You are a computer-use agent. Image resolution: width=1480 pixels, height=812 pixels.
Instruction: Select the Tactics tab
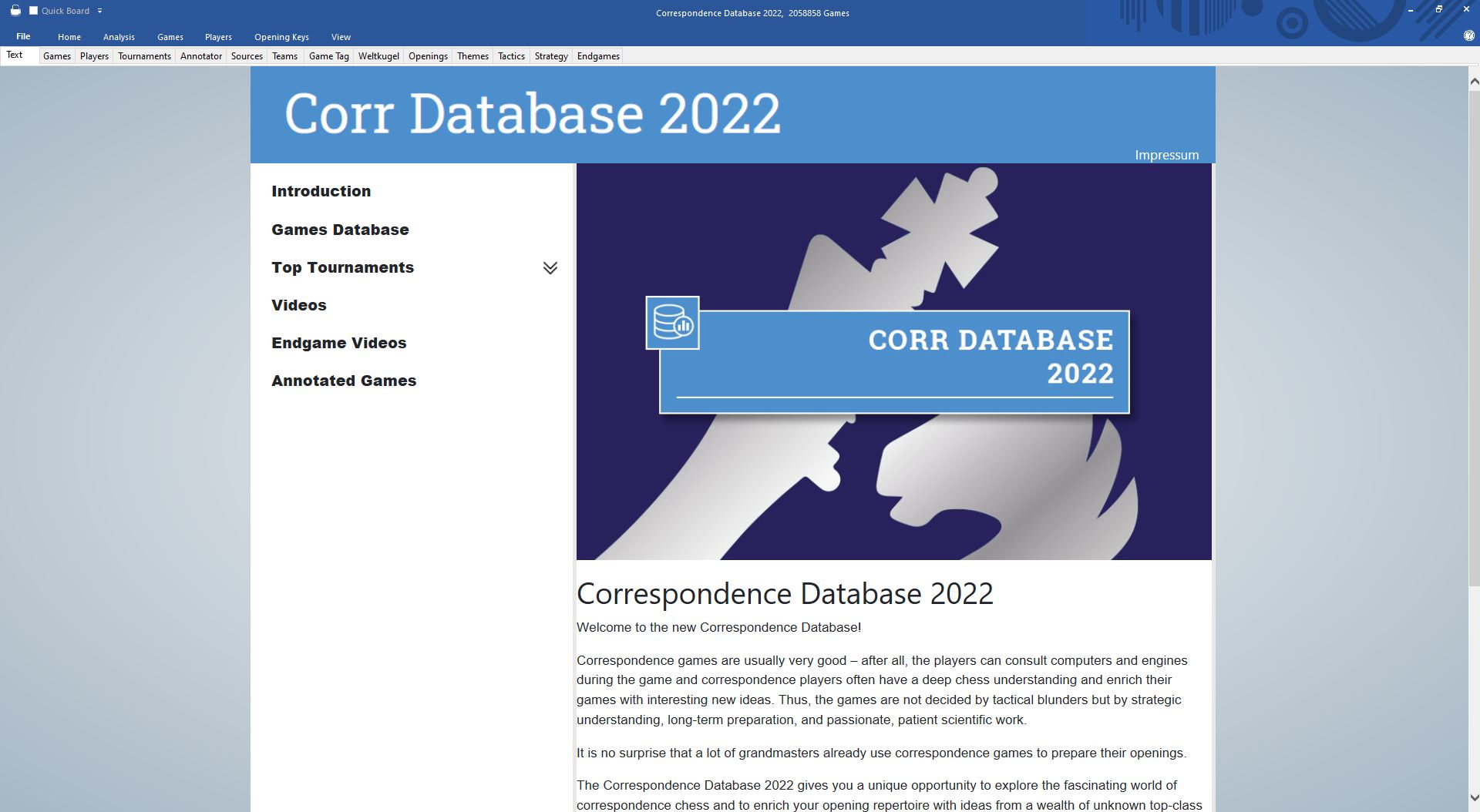(511, 56)
